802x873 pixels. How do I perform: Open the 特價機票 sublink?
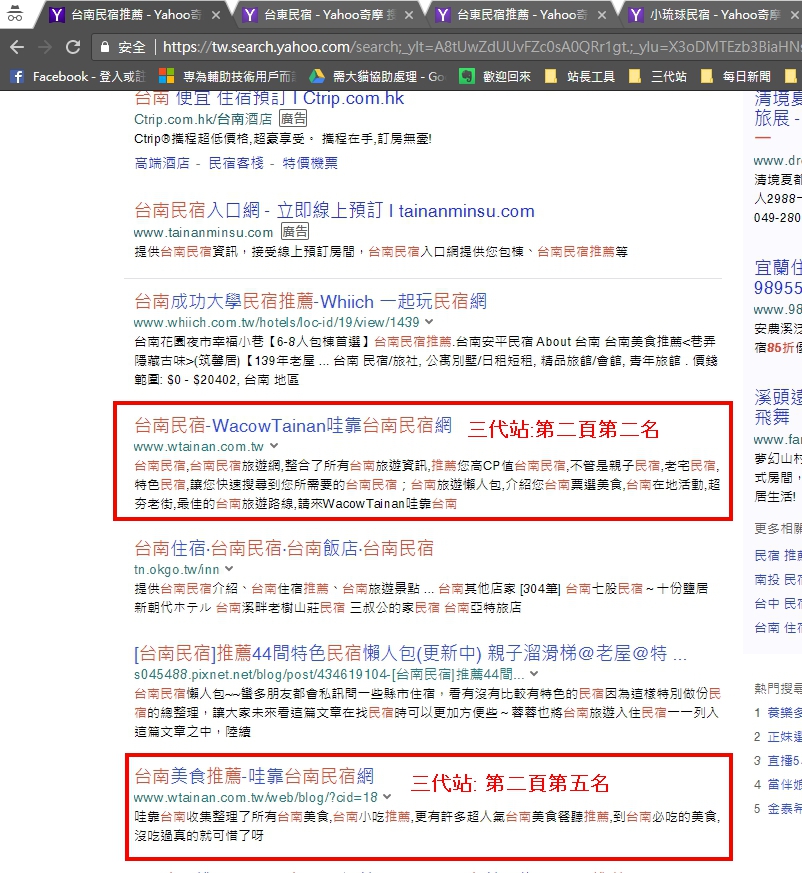[310, 163]
